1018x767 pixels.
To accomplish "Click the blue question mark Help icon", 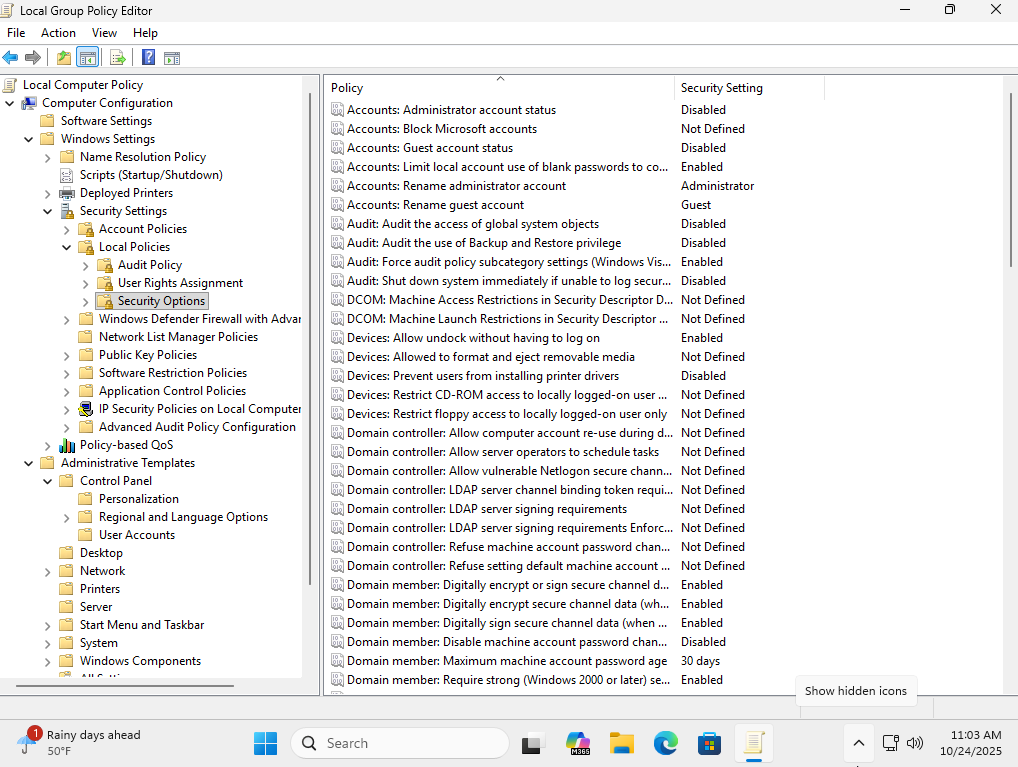I will (x=148, y=57).
